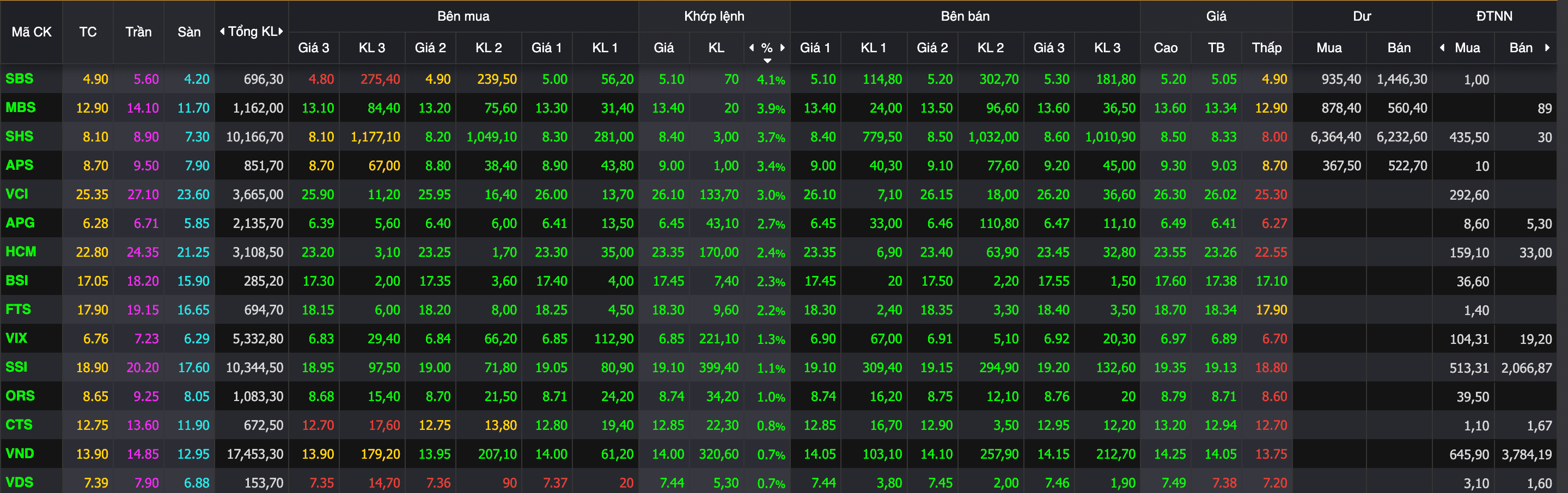Click SBS buy surplus 935,40
Viewport: 1568px width, 493px height.
click(x=1341, y=79)
